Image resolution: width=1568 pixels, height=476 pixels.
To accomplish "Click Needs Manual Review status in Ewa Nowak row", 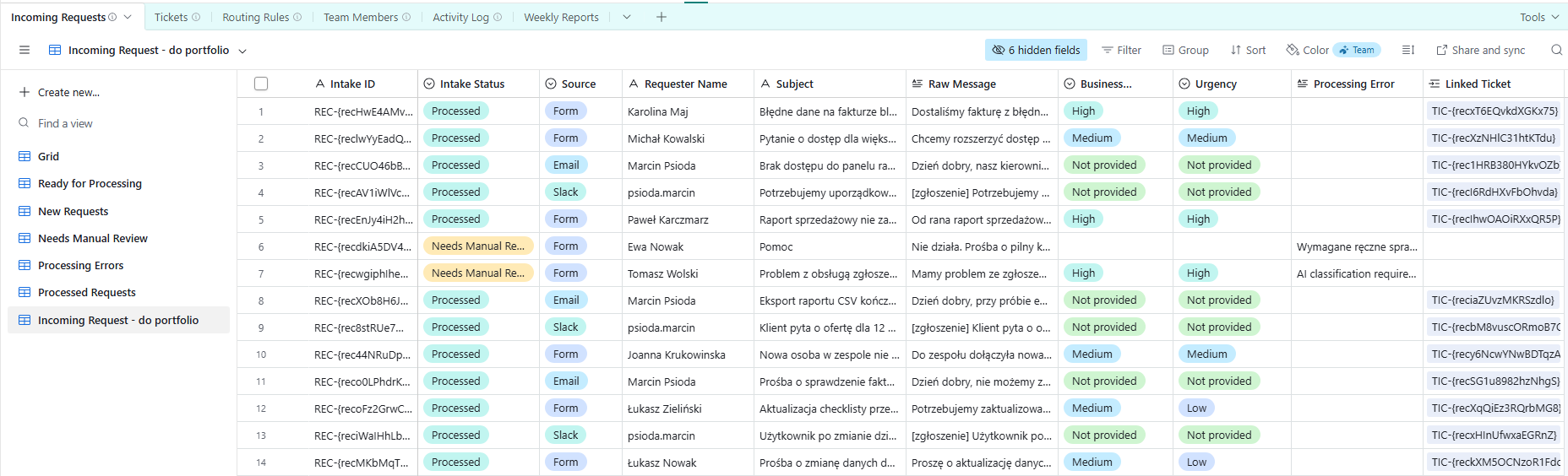I will [478, 246].
